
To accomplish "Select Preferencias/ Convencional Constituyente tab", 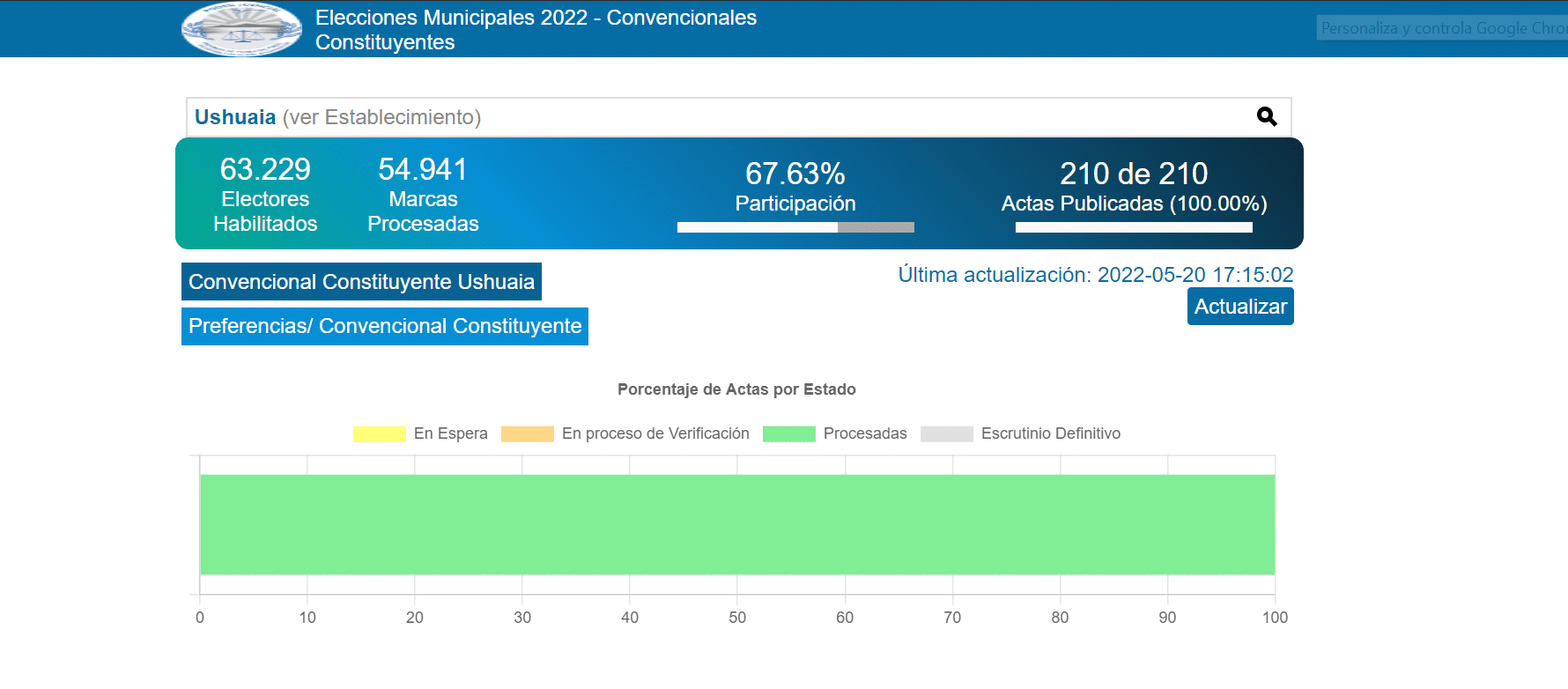I will pyautogui.click(x=385, y=326).
